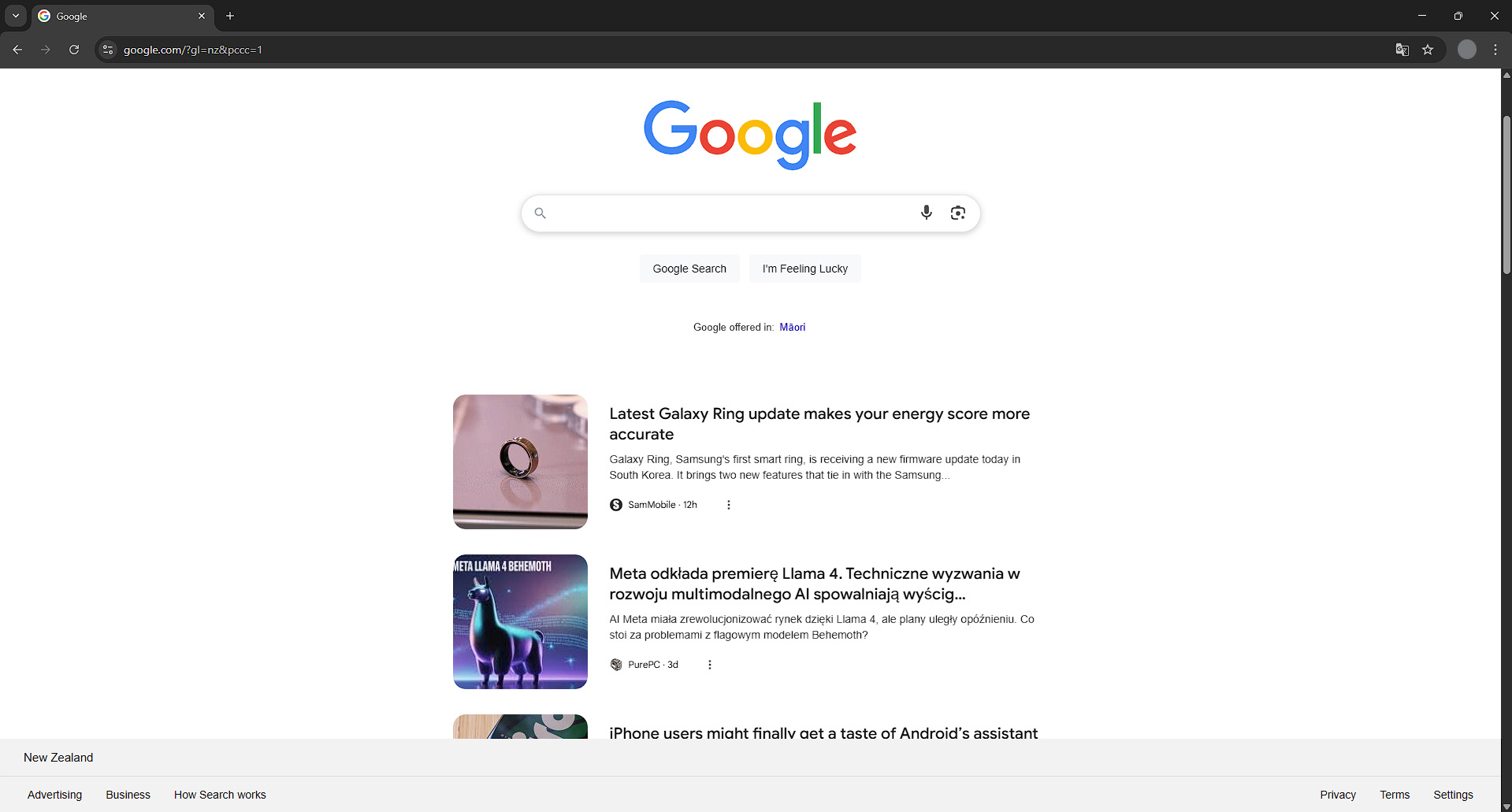Switch Google language to Māori
Viewport: 1512px width, 812px height.
click(x=792, y=327)
